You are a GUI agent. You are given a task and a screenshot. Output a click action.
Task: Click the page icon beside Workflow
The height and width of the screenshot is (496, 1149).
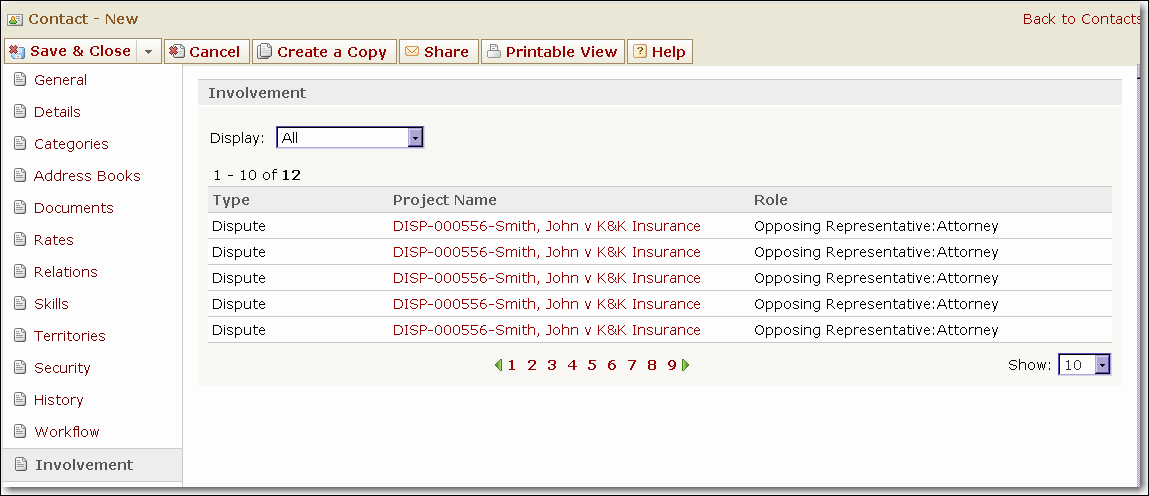click(x=20, y=431)
